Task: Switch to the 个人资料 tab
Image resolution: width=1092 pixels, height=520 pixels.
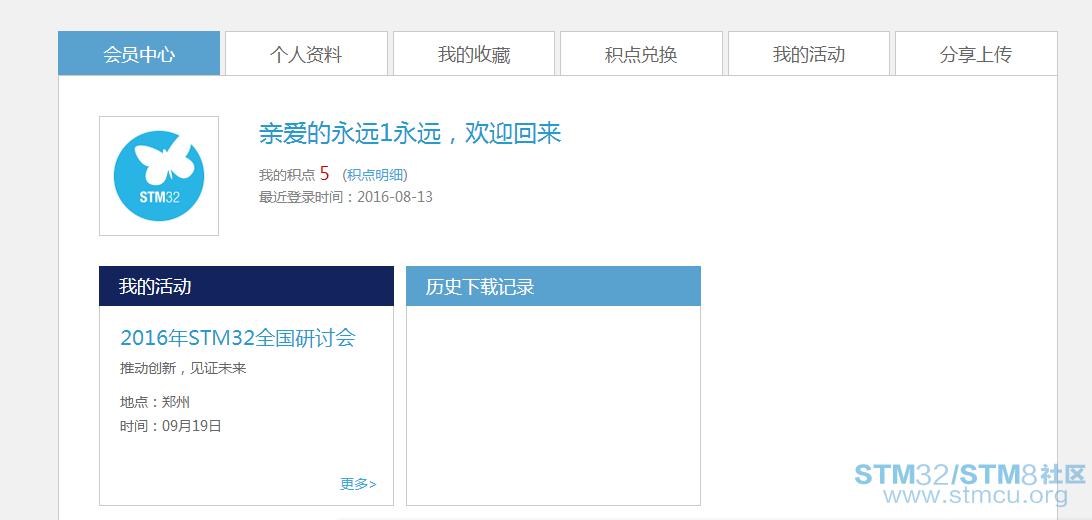Action: [x=306, y=54]
